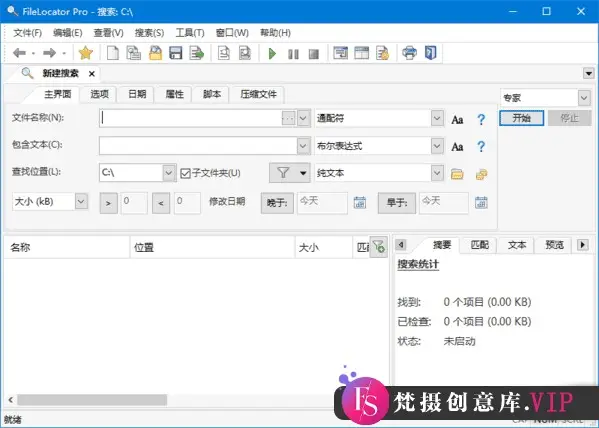
Task: Toggle the less-than size filter button
Action: 161,203
